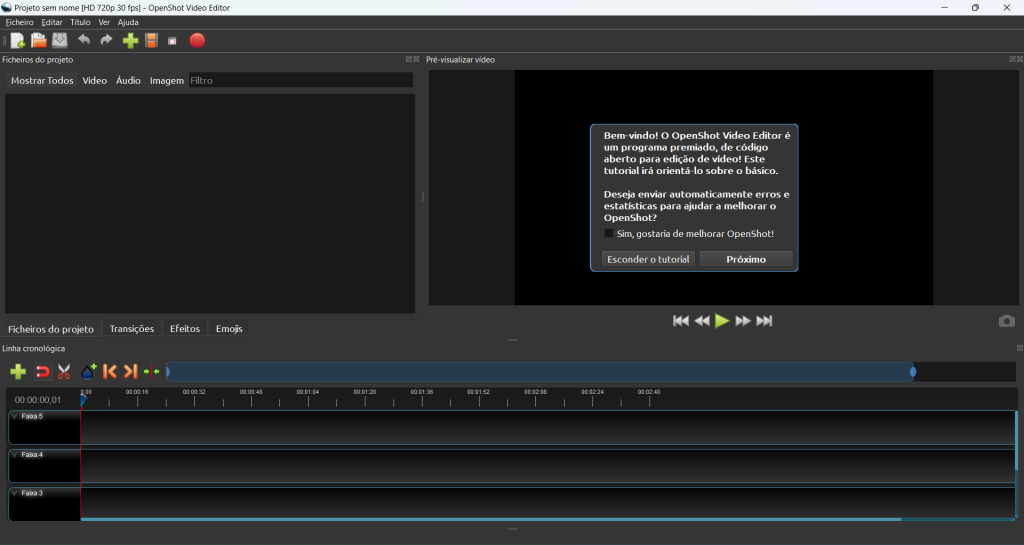Image resolution: width=1024 pixels, height=545 pixels.
Task: Take a snapshot with the camera icon
Action: [1006, 321]
